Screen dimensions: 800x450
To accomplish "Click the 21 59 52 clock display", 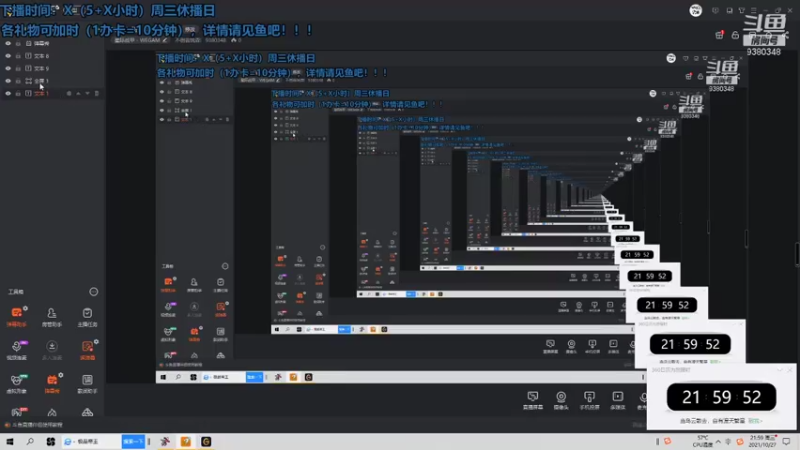I will tap(721, 397).
